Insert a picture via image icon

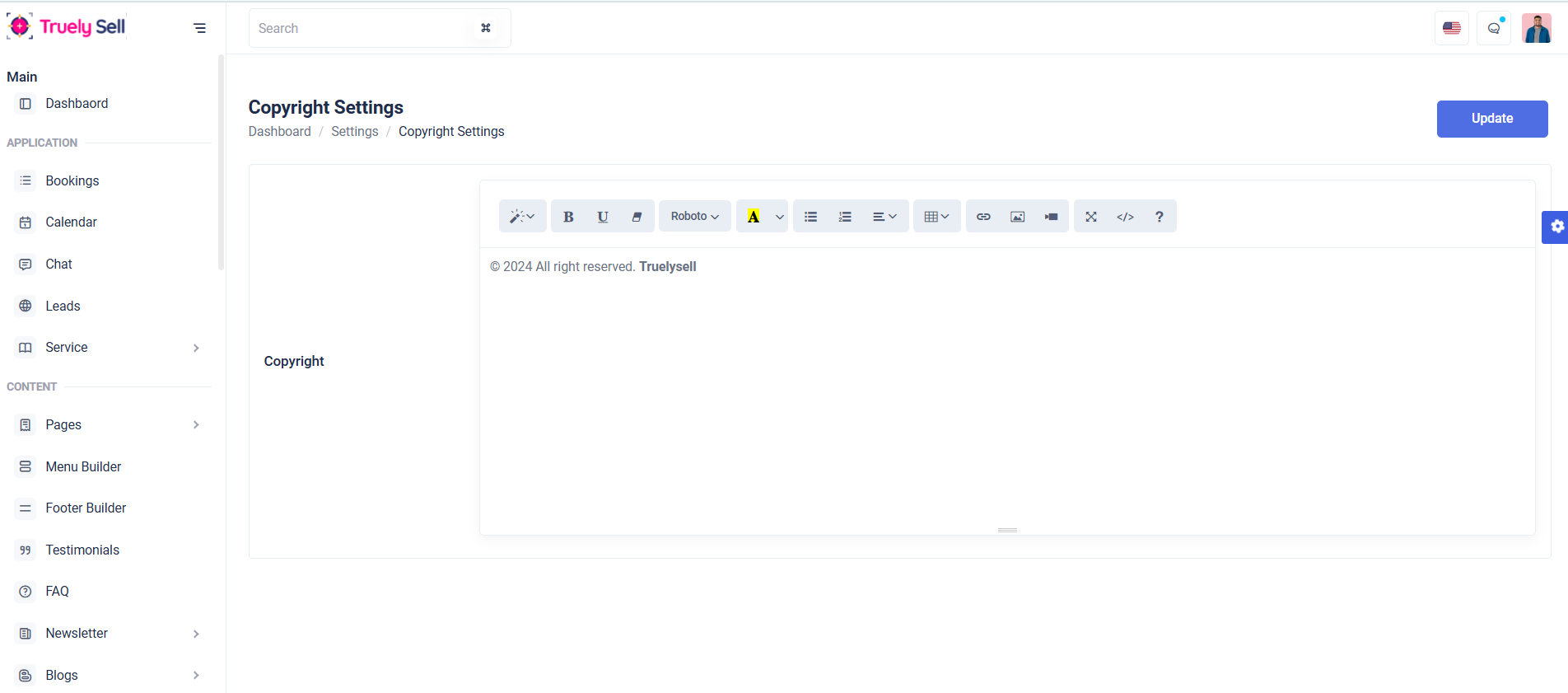pyautogui.click(x=1018, y=217)
